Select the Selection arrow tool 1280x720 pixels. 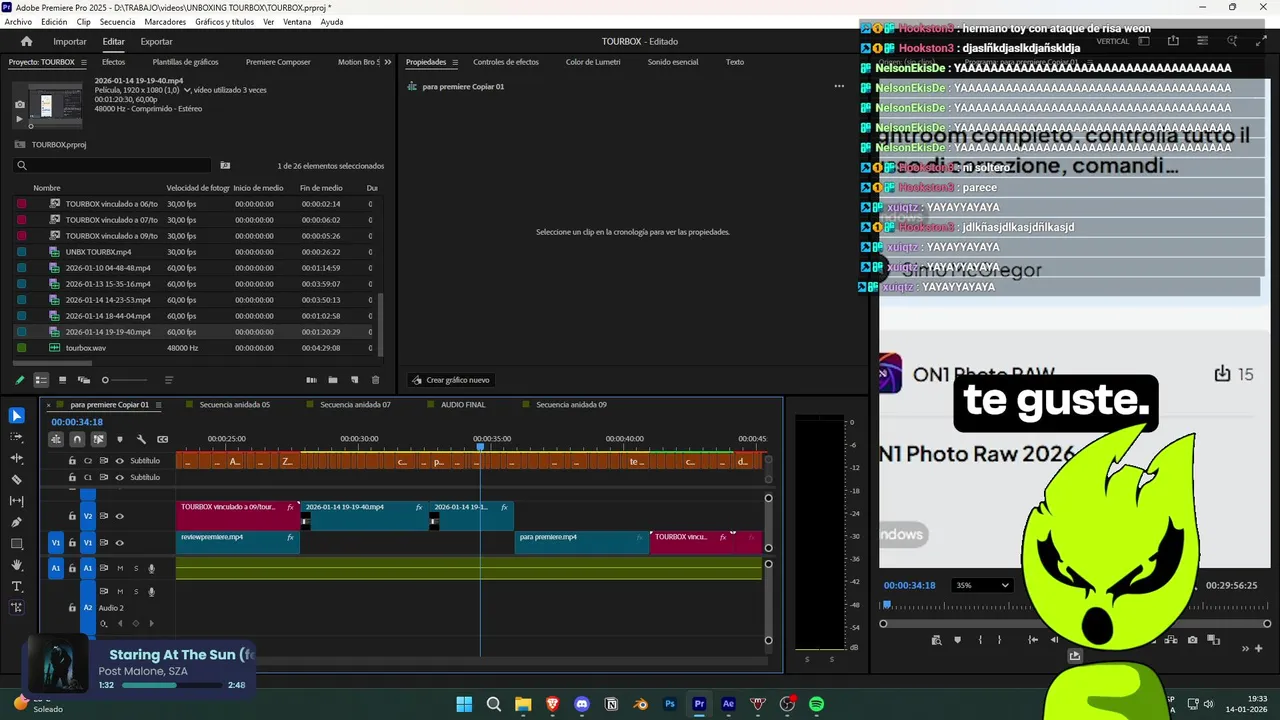click(17, 416)
